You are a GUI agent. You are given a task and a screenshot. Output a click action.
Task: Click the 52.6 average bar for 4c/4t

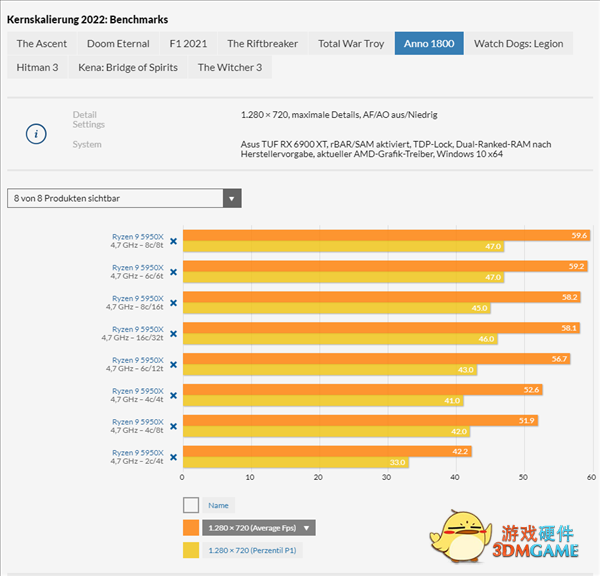363,390
